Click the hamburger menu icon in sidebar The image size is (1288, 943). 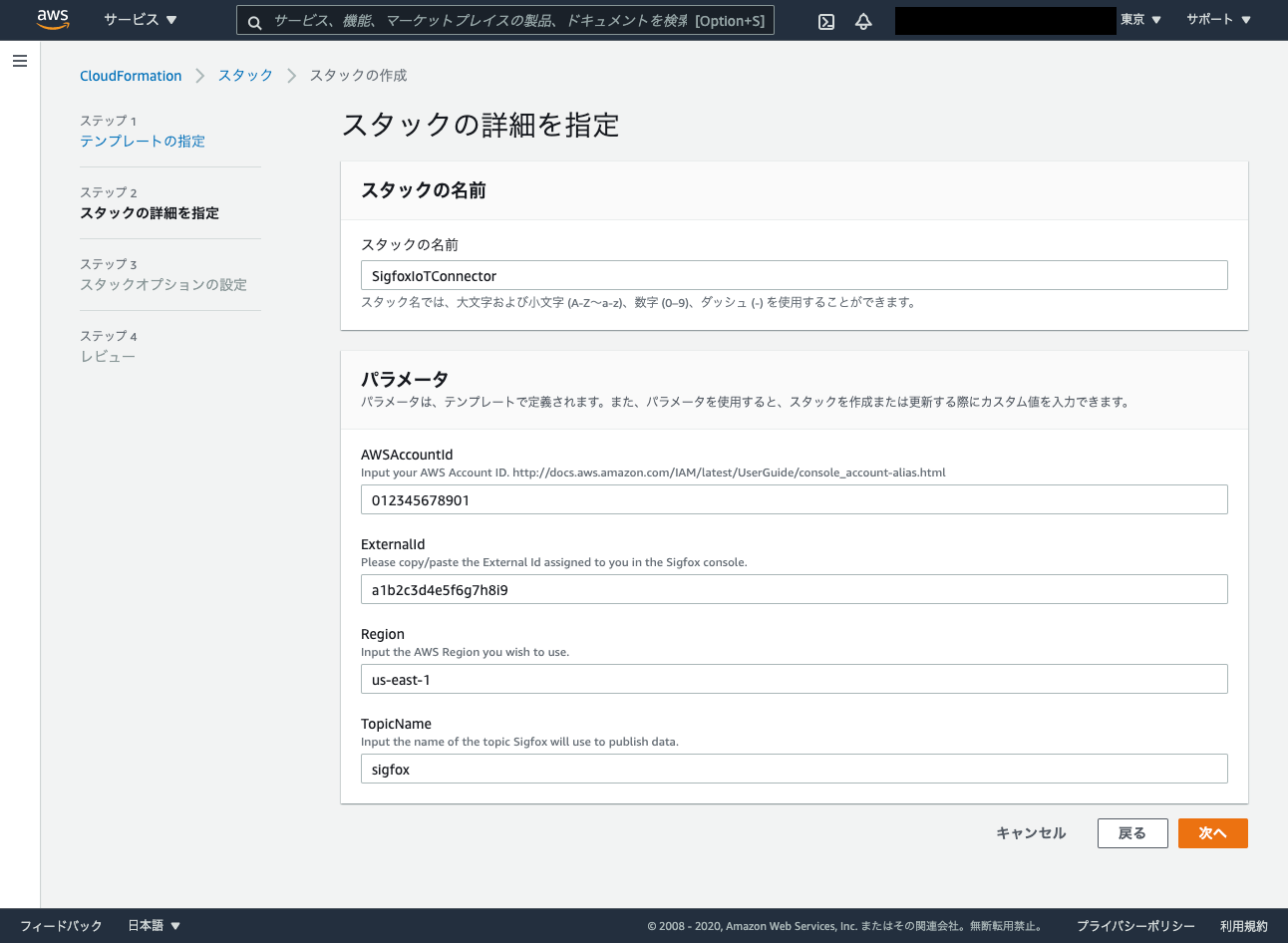click(x=19, y=61)
